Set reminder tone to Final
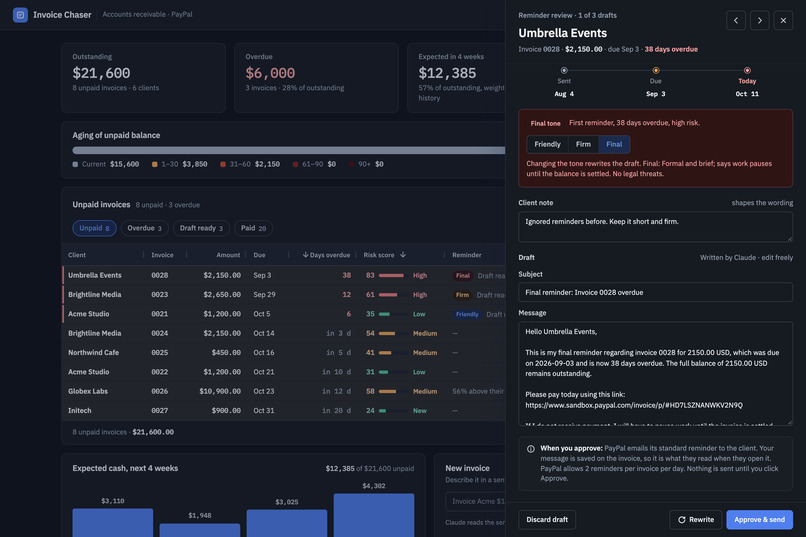806x537 pixels. coord(614,144)
